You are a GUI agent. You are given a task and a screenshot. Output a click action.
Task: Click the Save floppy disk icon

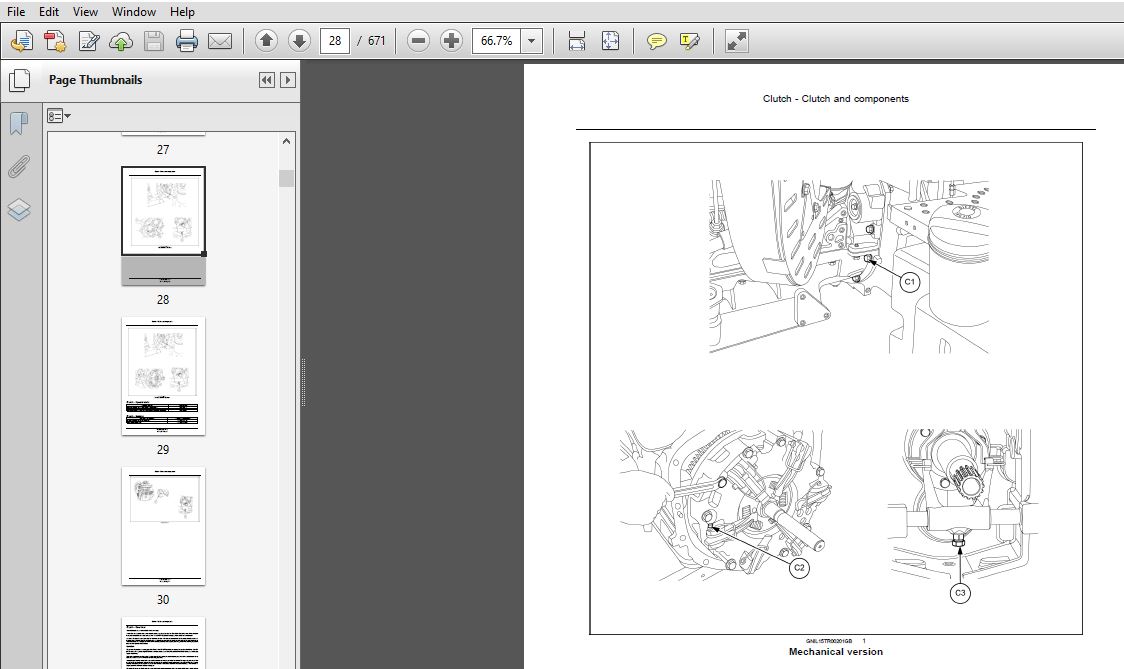click(x=153, y=41)
